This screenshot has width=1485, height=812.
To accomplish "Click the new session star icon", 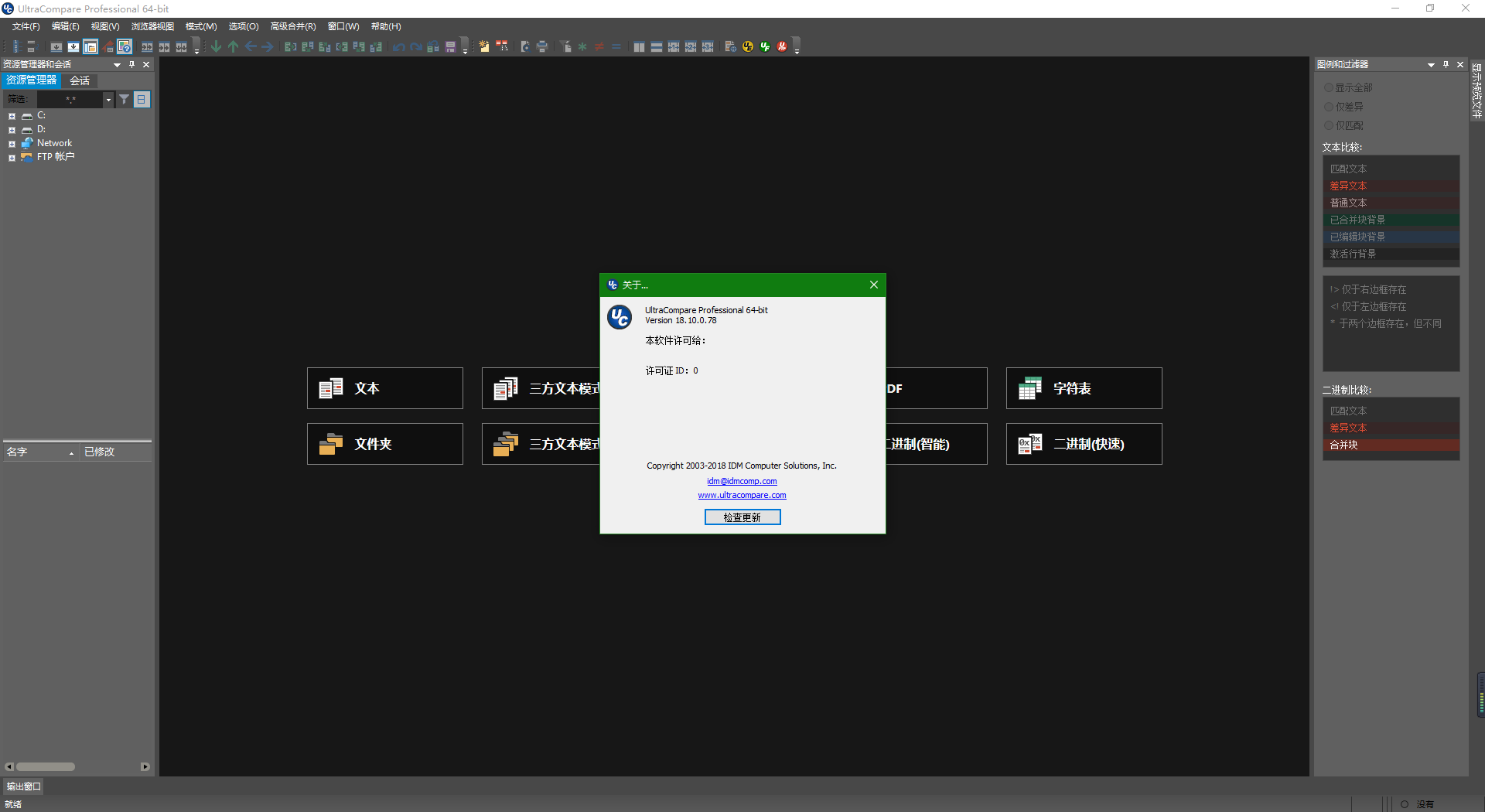I will pos(484,46).
